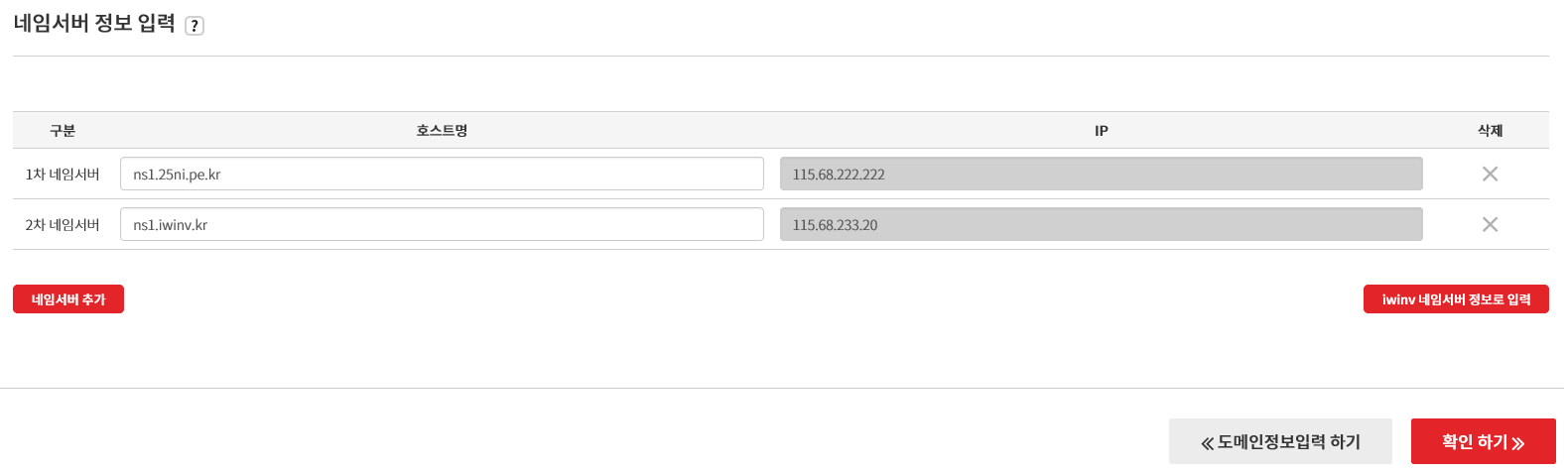Select the 2차 네임서버 row label
Image resolution: width=1568 pixels, height=473 pixels.
[x=63, y=225]
